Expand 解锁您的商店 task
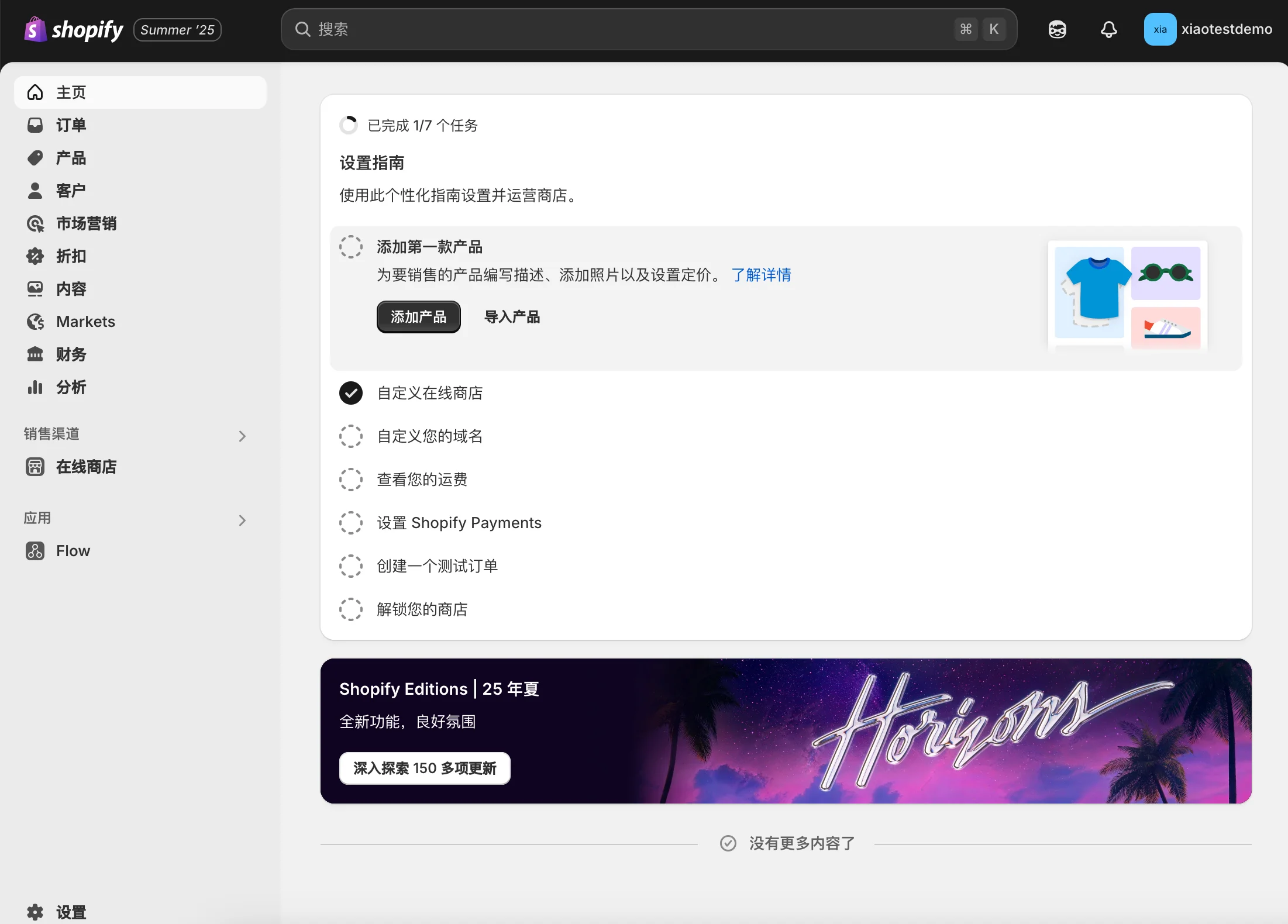This screenshot has width=1288, height=924. (x=422, y=609)
